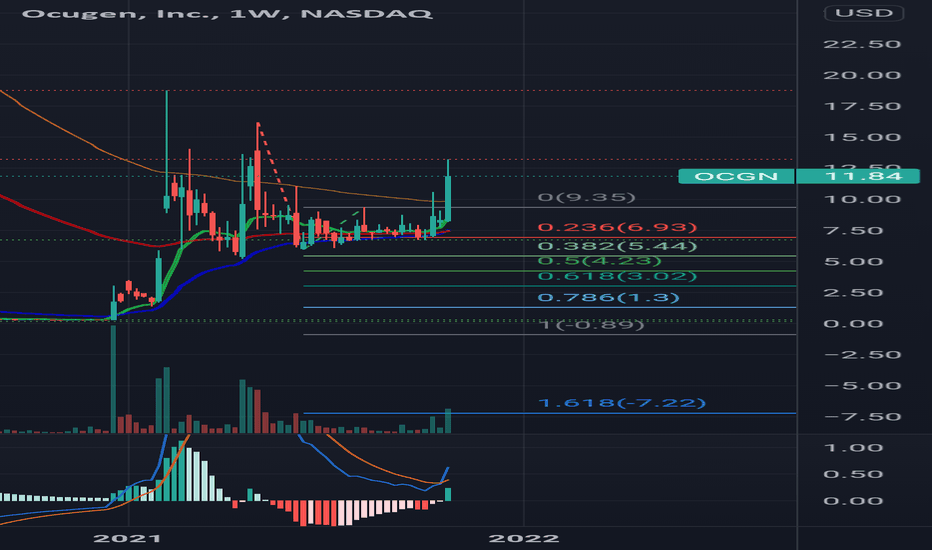Select the 0.786(1.3) Fibonacci level label
This screenshot has height=550, width=932.
[608, 297]
